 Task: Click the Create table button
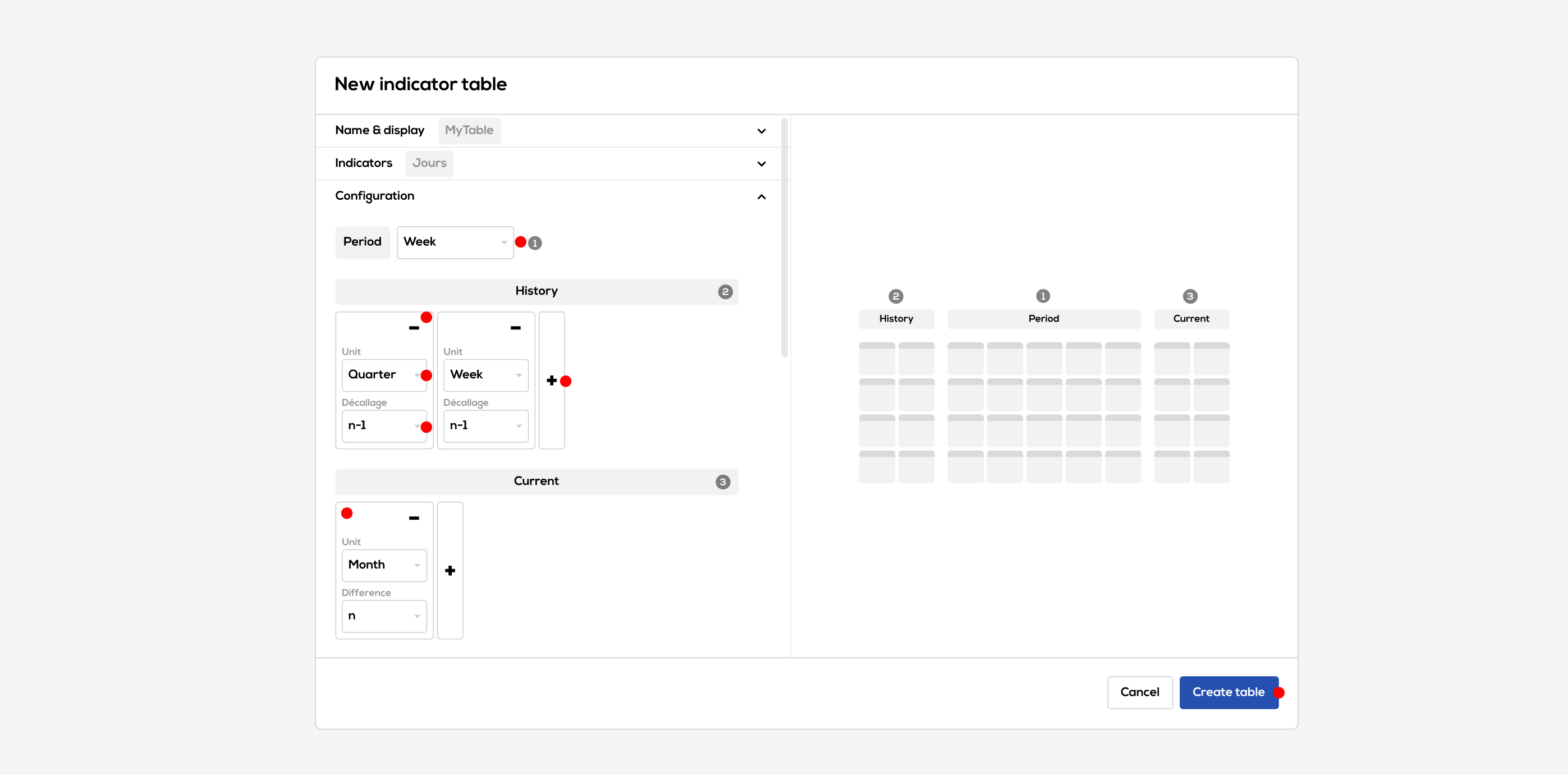pyautogui.click(x=1228, y=692)
